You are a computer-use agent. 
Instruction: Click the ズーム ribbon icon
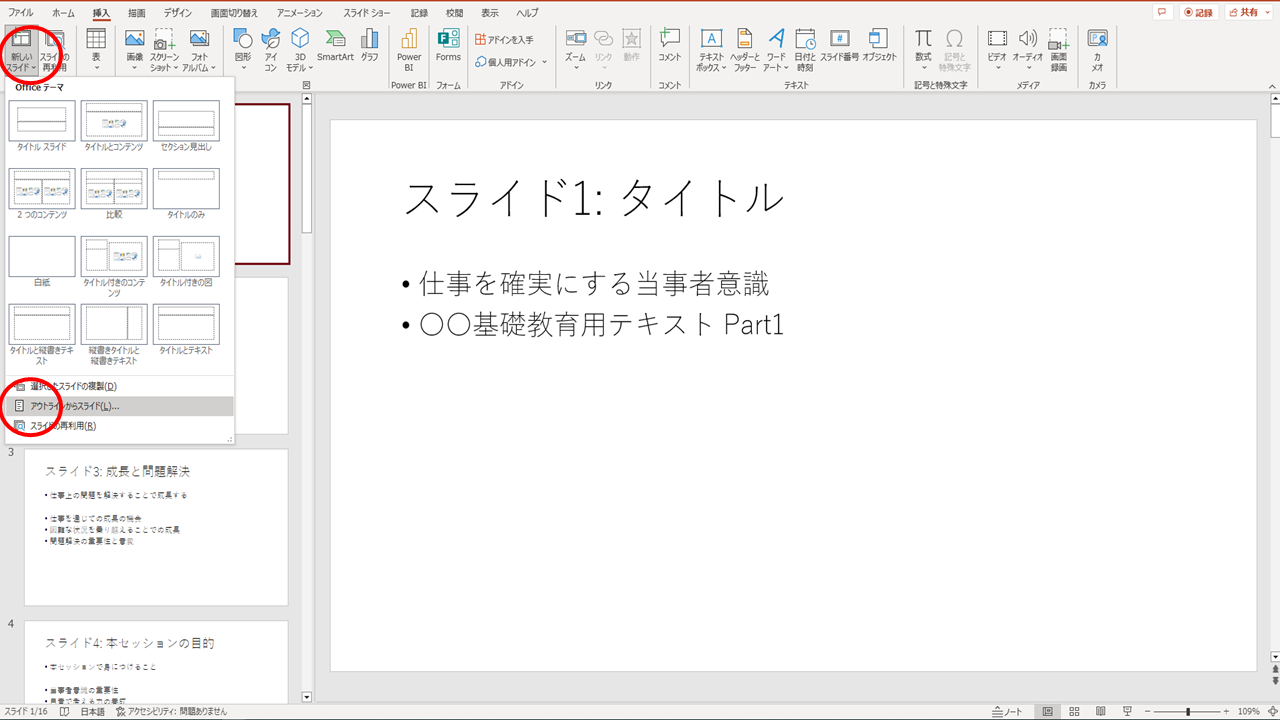[575, 50]
